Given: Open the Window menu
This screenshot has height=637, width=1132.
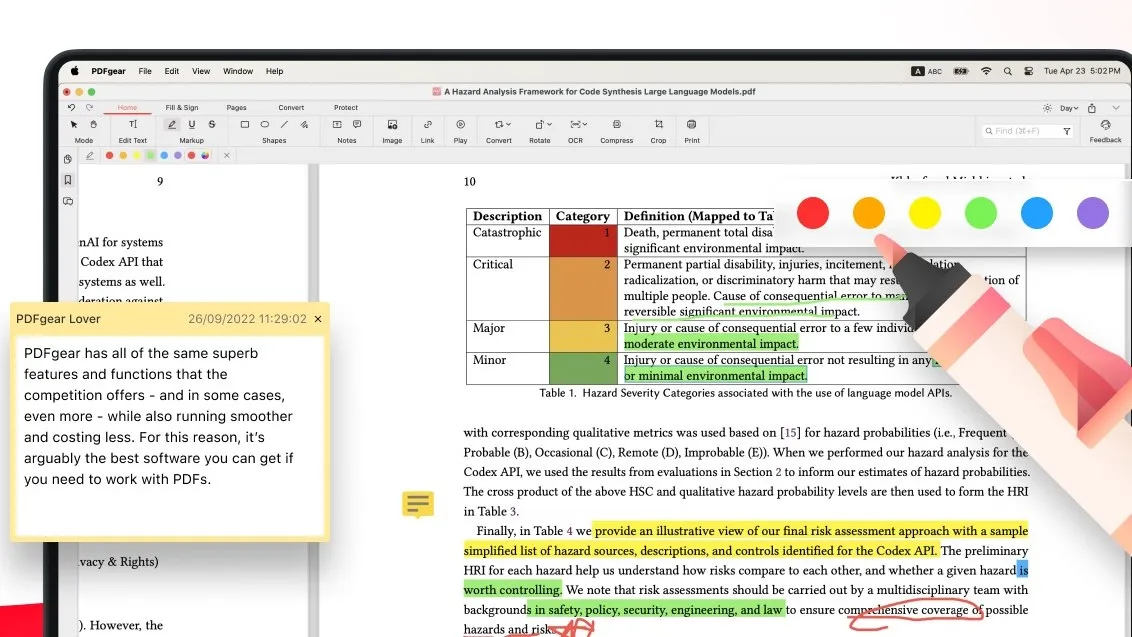Looking at the screenshot, I should [238, 72].
